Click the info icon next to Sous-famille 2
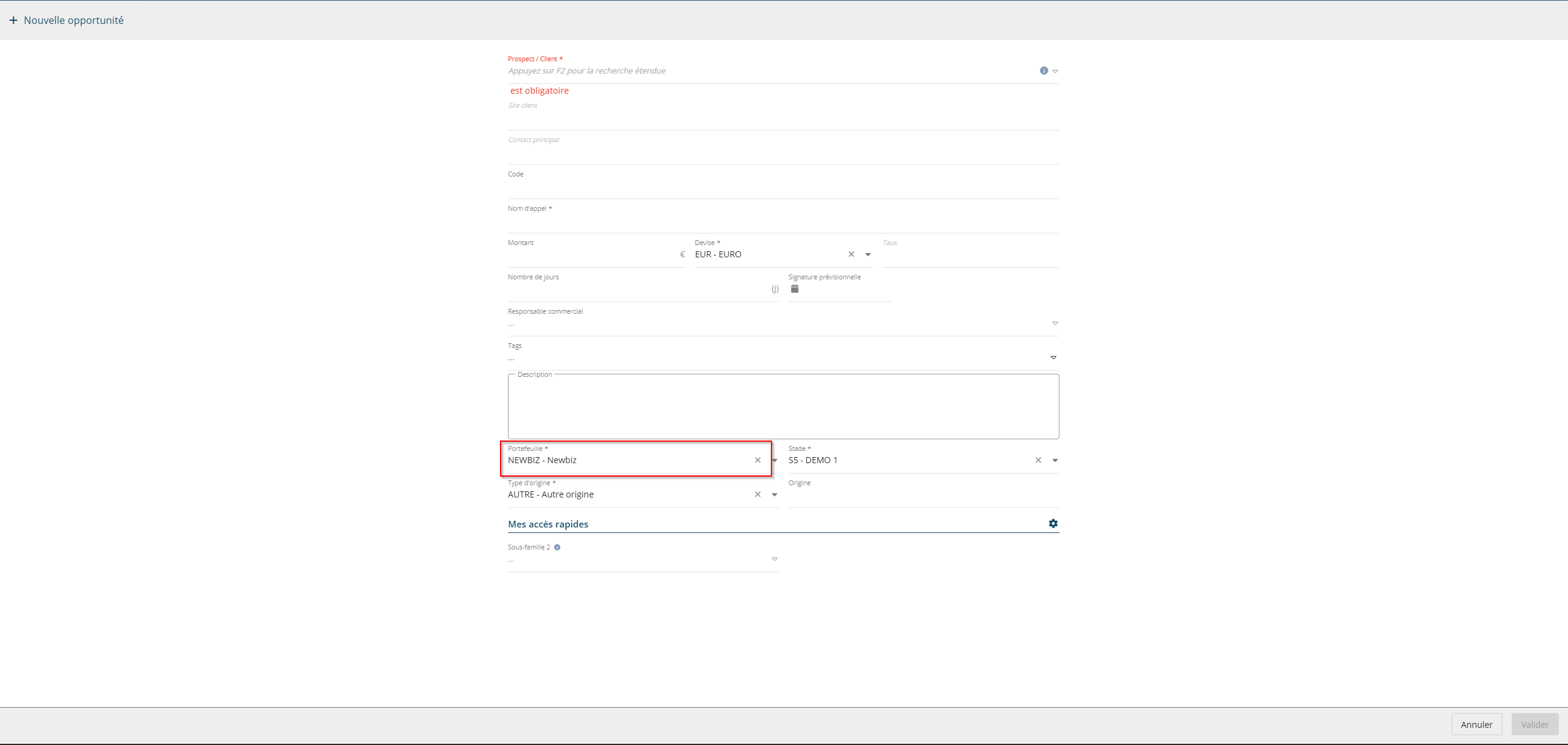 coord(557,547)
